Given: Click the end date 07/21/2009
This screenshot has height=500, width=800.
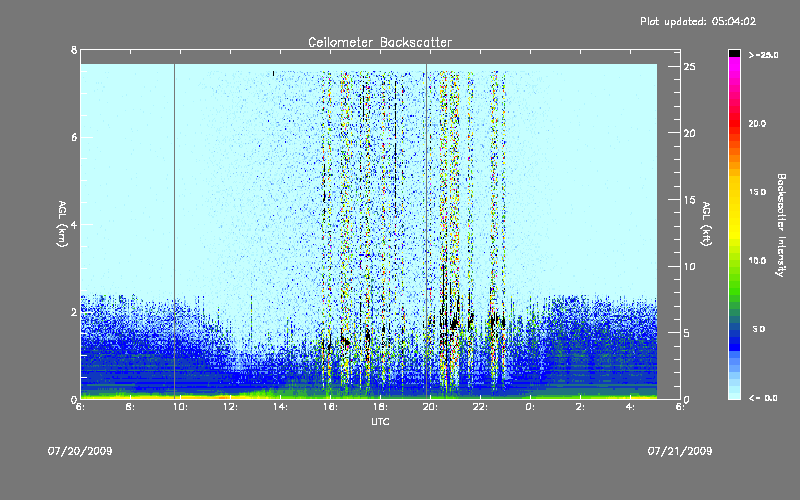Looking at the screenshot, I should [680, 451].
